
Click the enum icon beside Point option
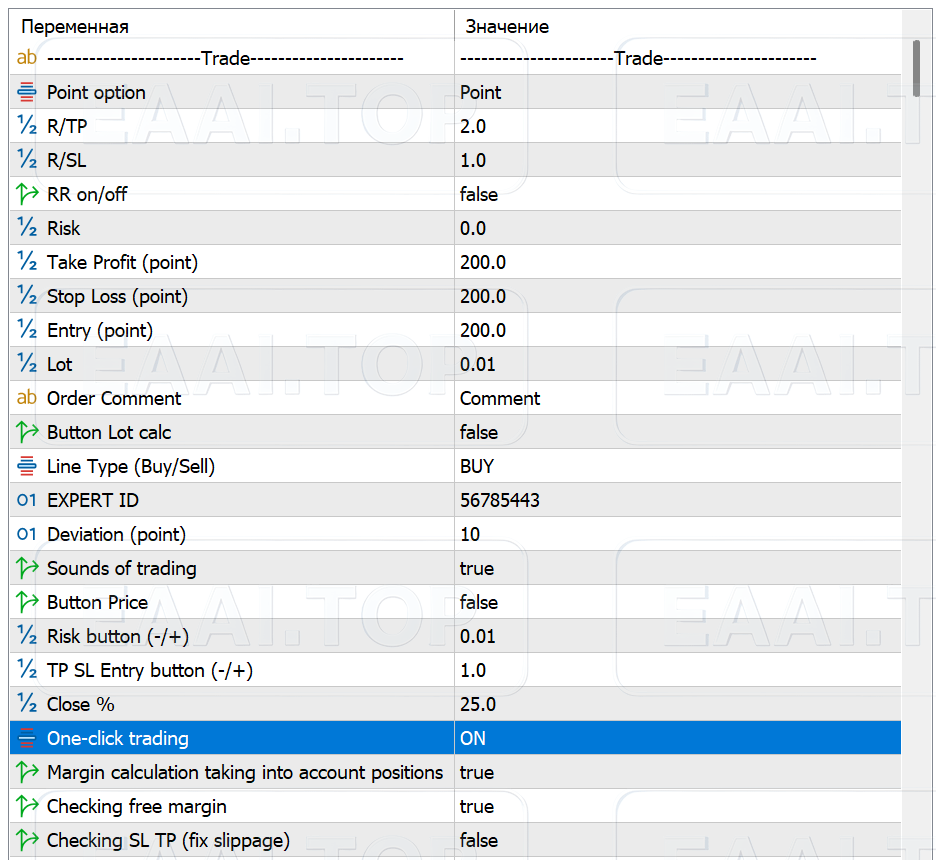pos(27,93)
